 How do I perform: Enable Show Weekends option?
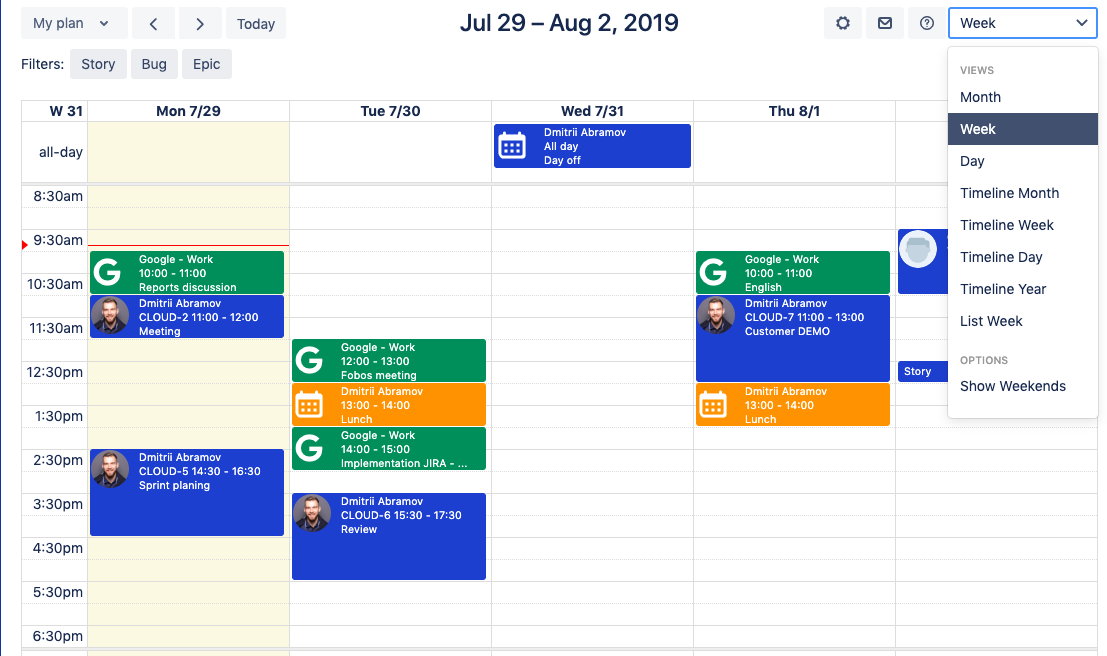coord(1012,386)
